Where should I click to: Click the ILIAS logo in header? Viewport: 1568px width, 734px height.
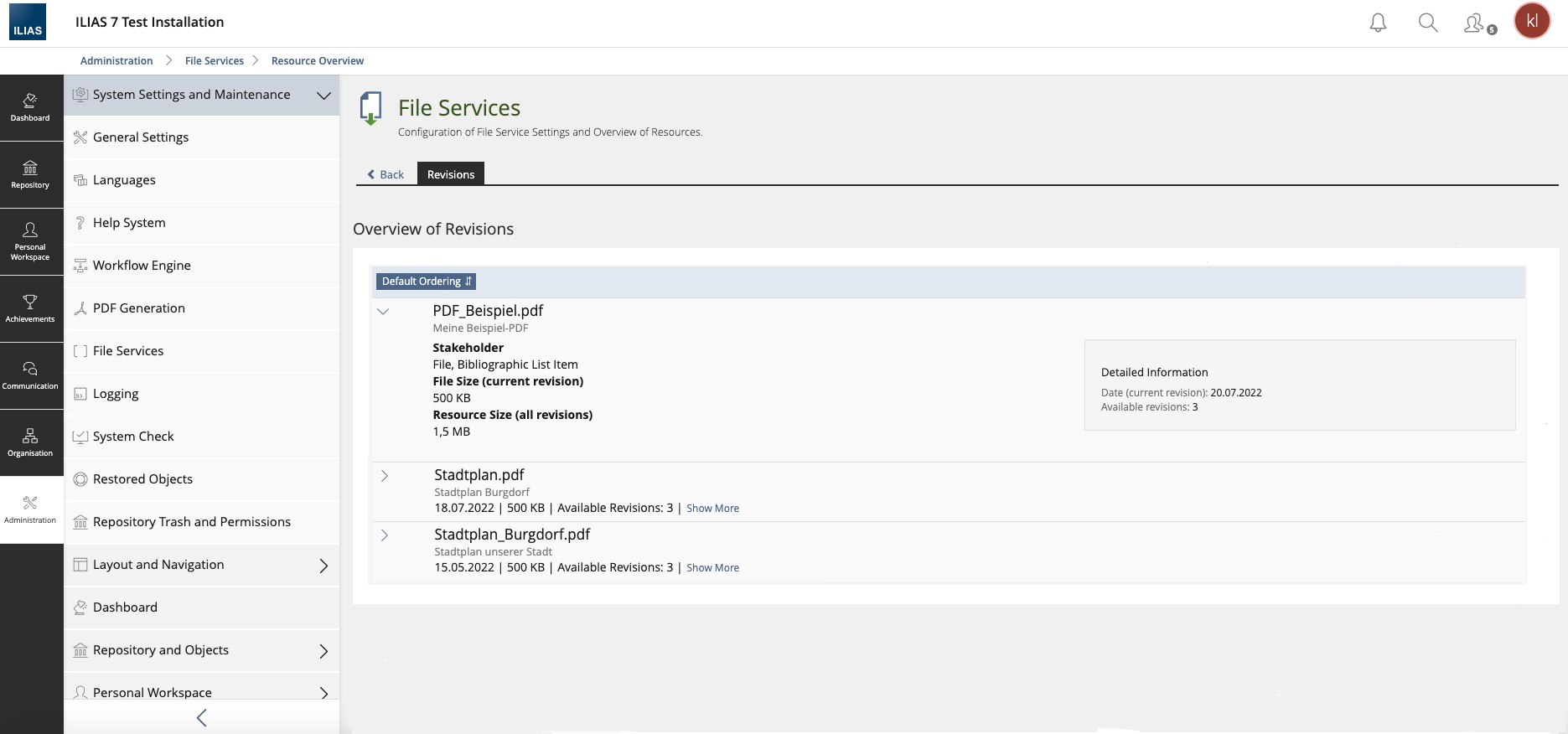[28, 23]
